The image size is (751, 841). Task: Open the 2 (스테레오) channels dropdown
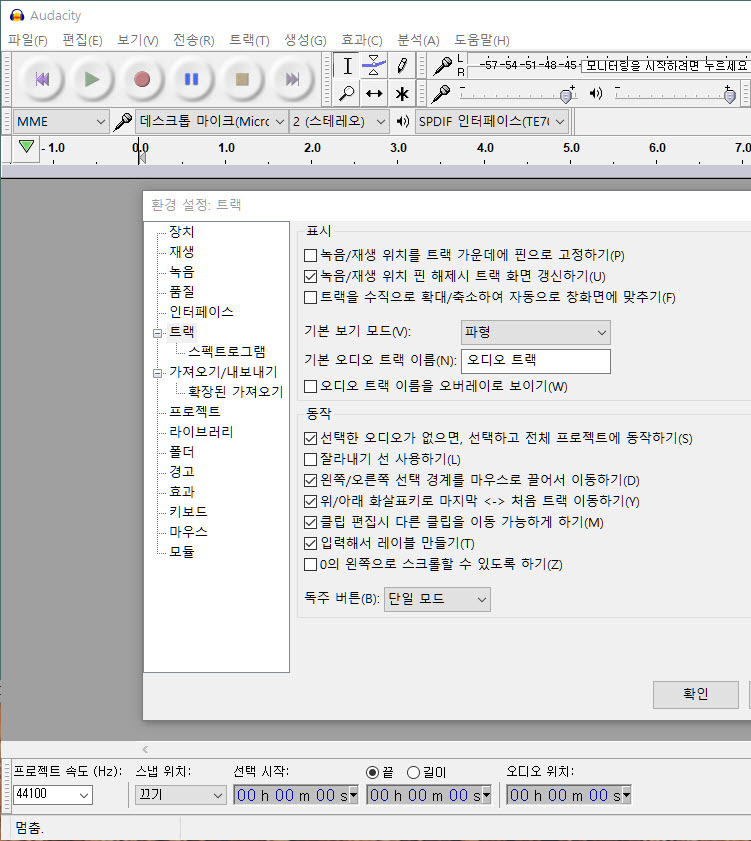click(x=339, y=122)
